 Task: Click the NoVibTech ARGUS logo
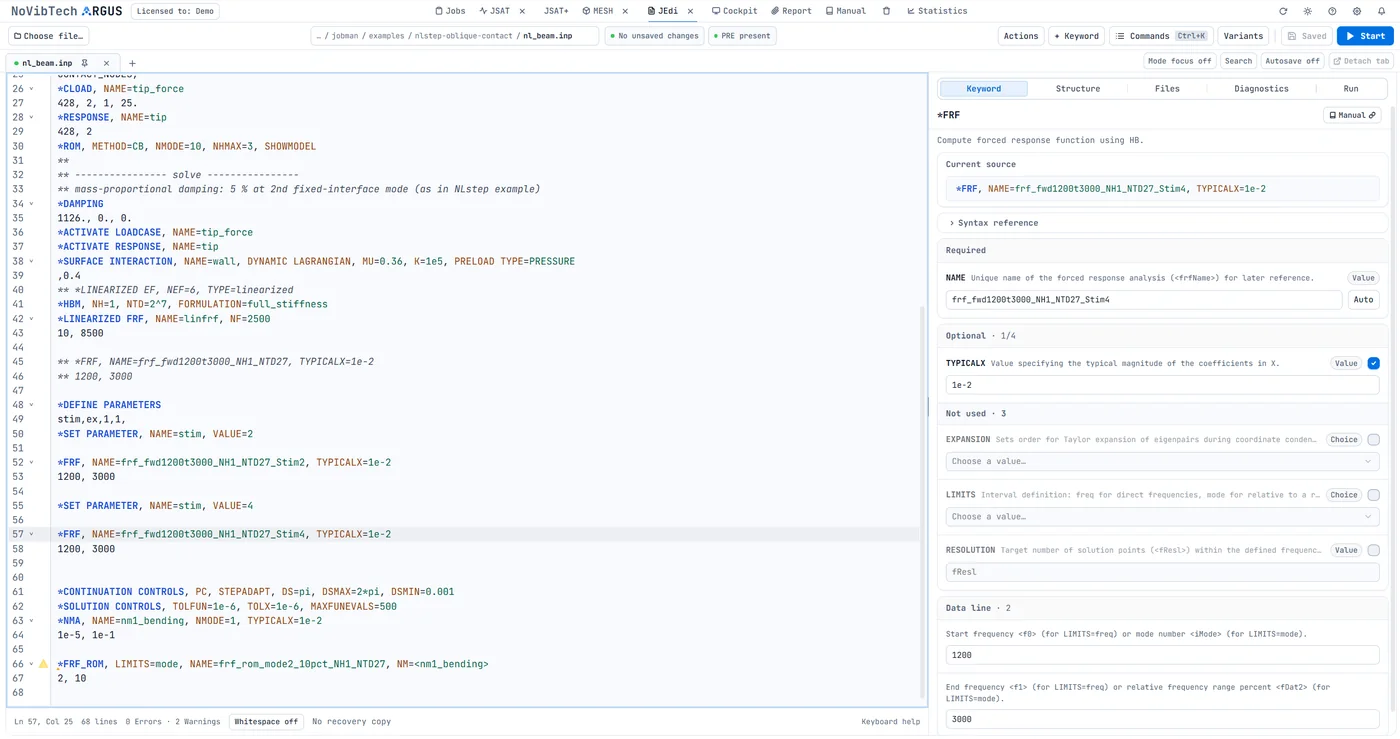(66, 11)
